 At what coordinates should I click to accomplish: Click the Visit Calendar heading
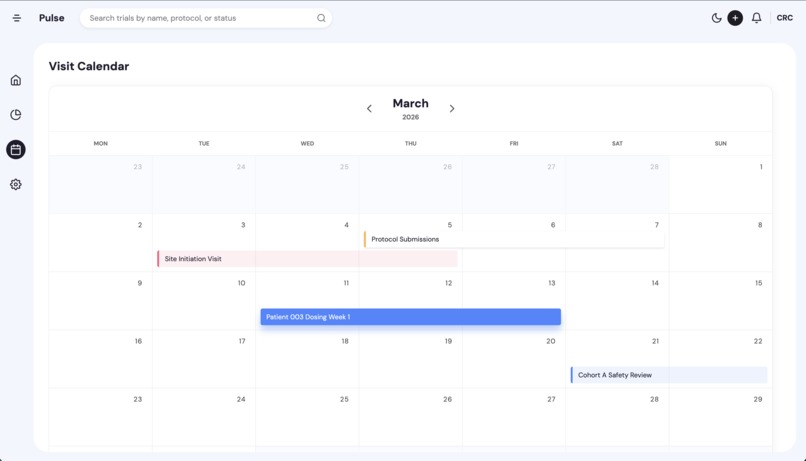(89, 66)
